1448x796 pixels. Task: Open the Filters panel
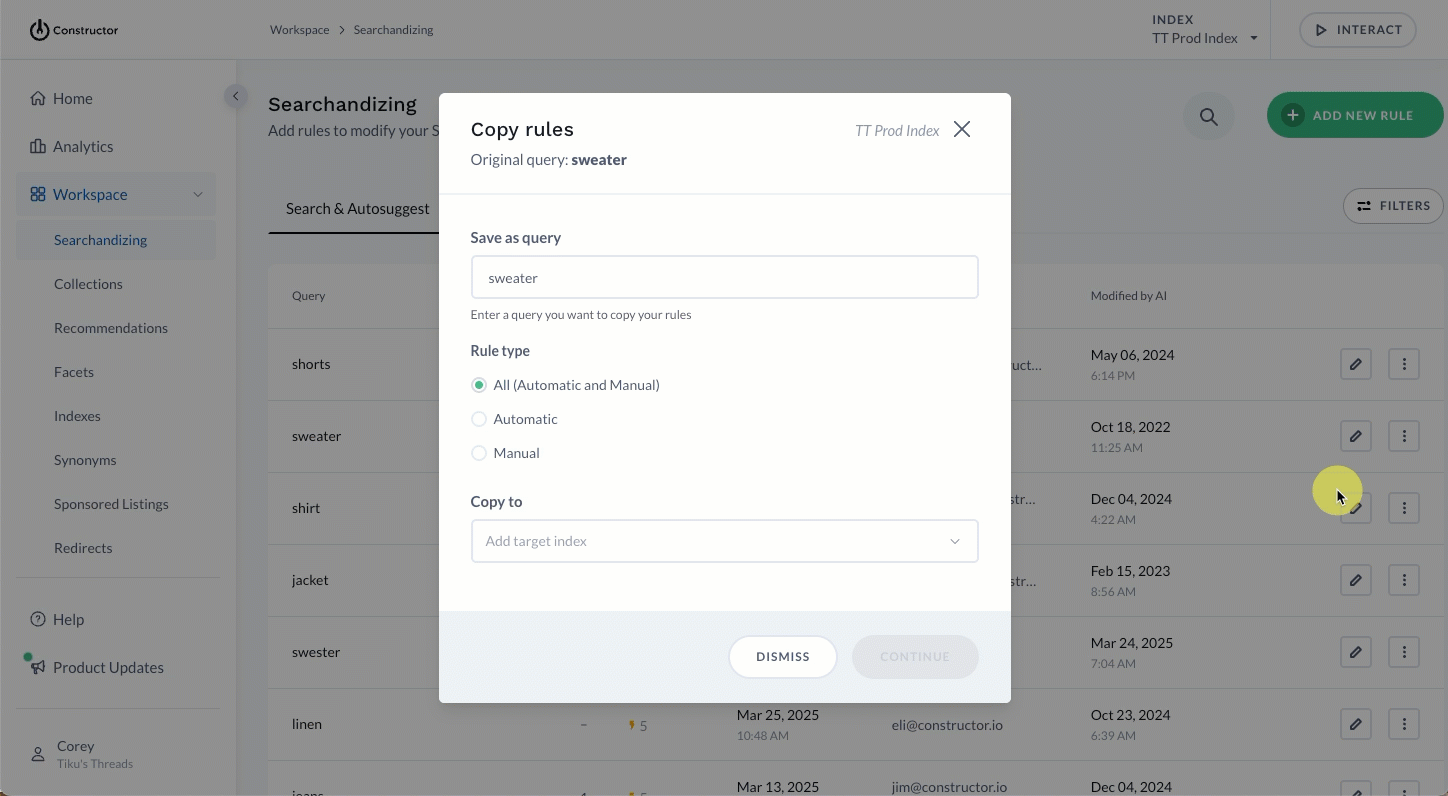1393,206
